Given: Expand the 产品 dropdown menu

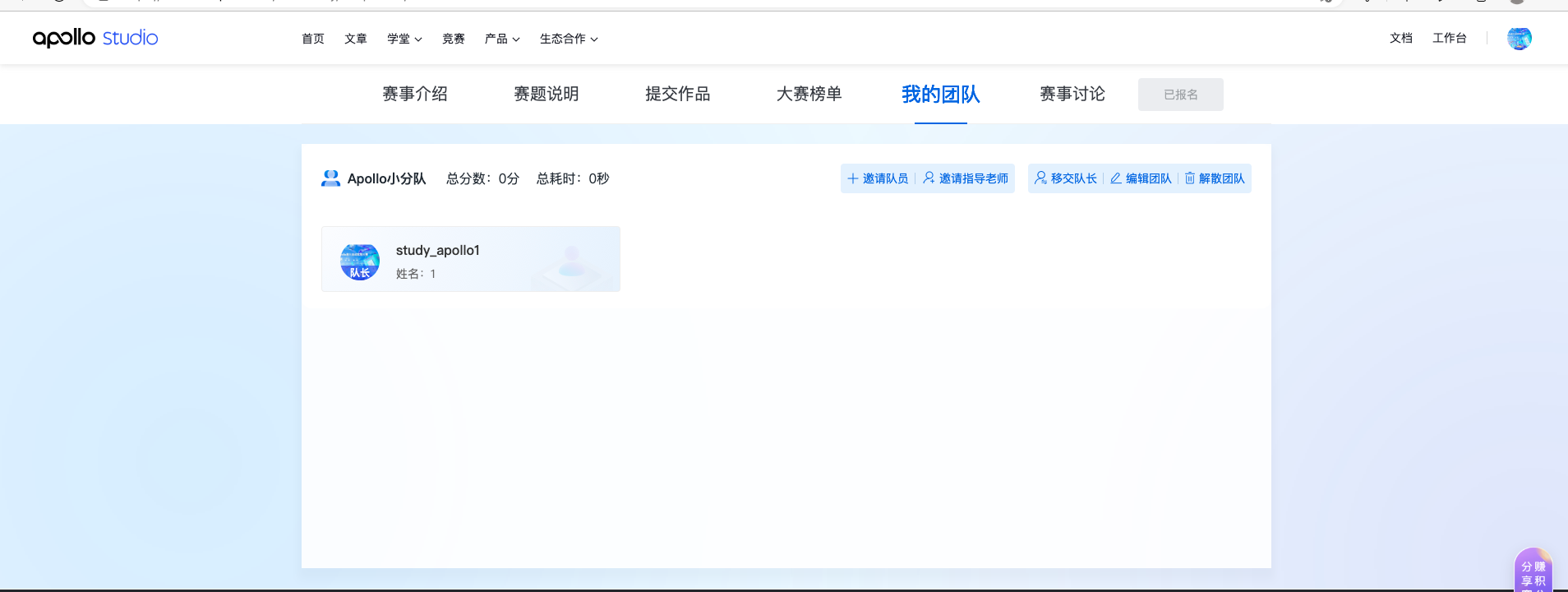Looking at the screenshot, I should pyautogui.click(x=502, y=39).
